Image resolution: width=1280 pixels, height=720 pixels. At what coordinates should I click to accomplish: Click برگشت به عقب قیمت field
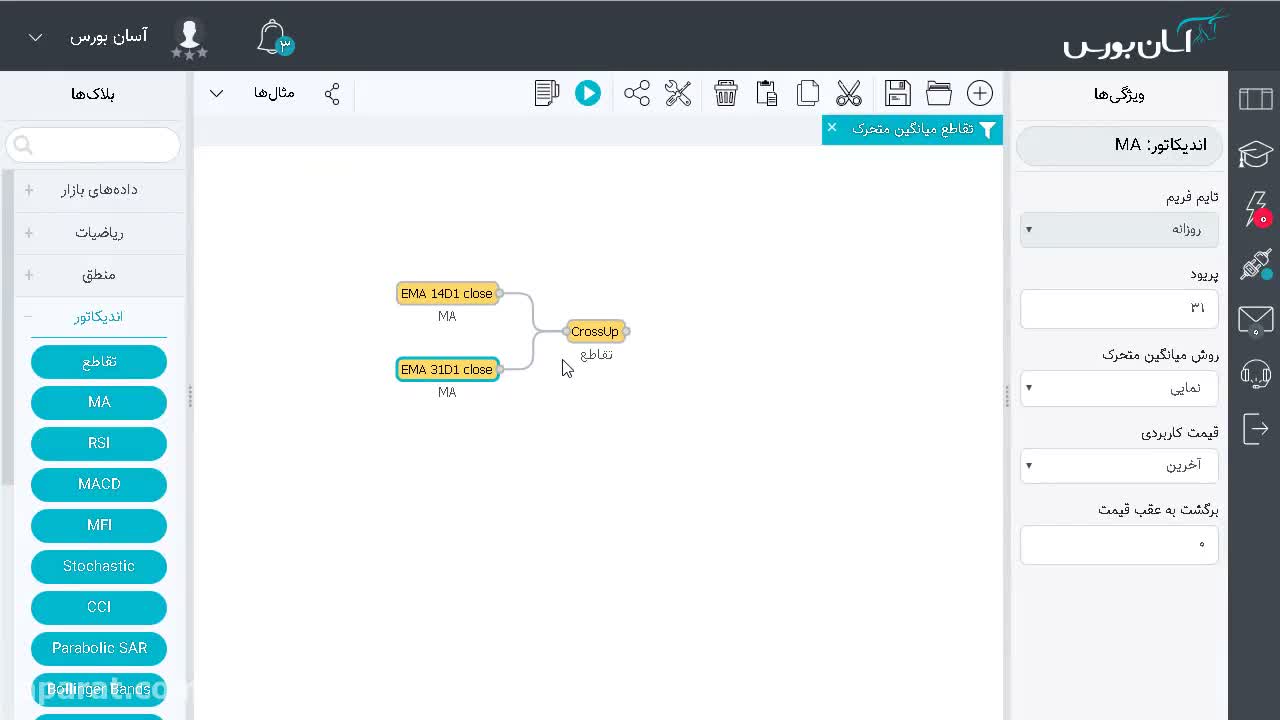(x=1119, y=545)
